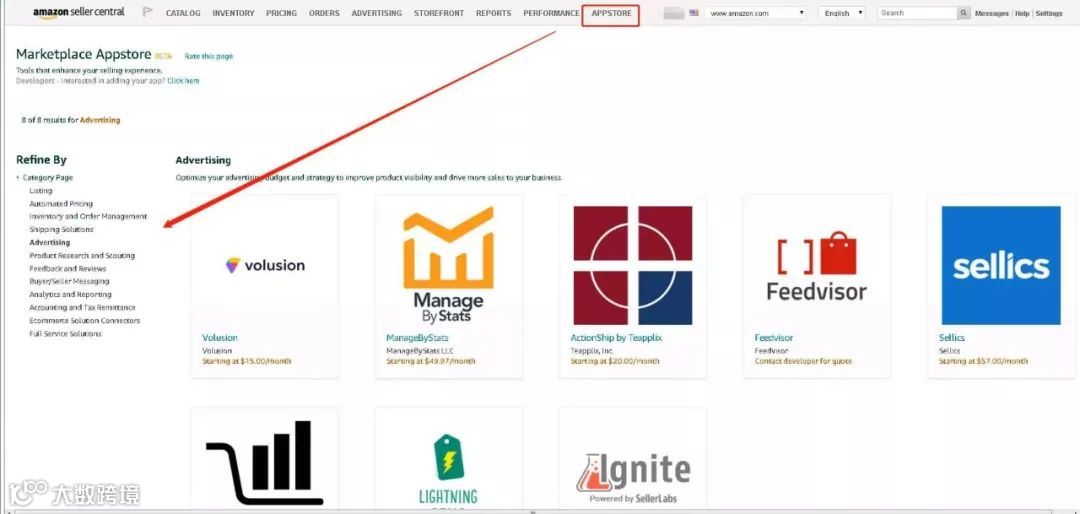
Task: Open the Messages link
Action: pos(992,14)
